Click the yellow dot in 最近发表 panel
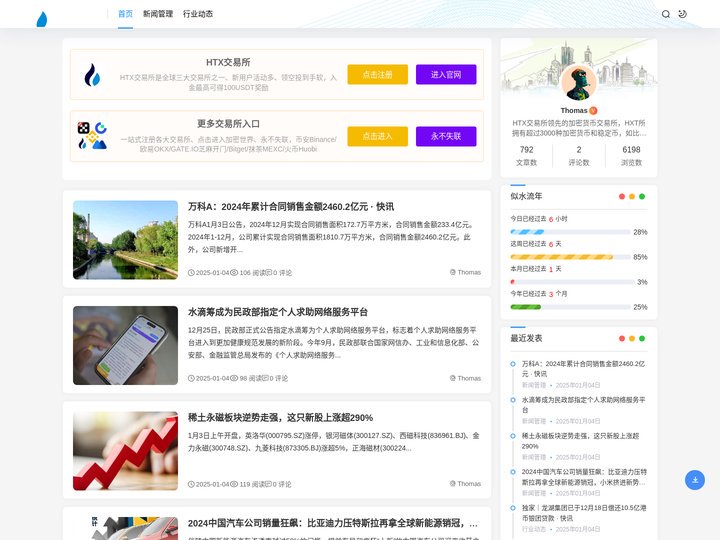The height and width of the screenshot is (540, 720). [x=632, y=338]
